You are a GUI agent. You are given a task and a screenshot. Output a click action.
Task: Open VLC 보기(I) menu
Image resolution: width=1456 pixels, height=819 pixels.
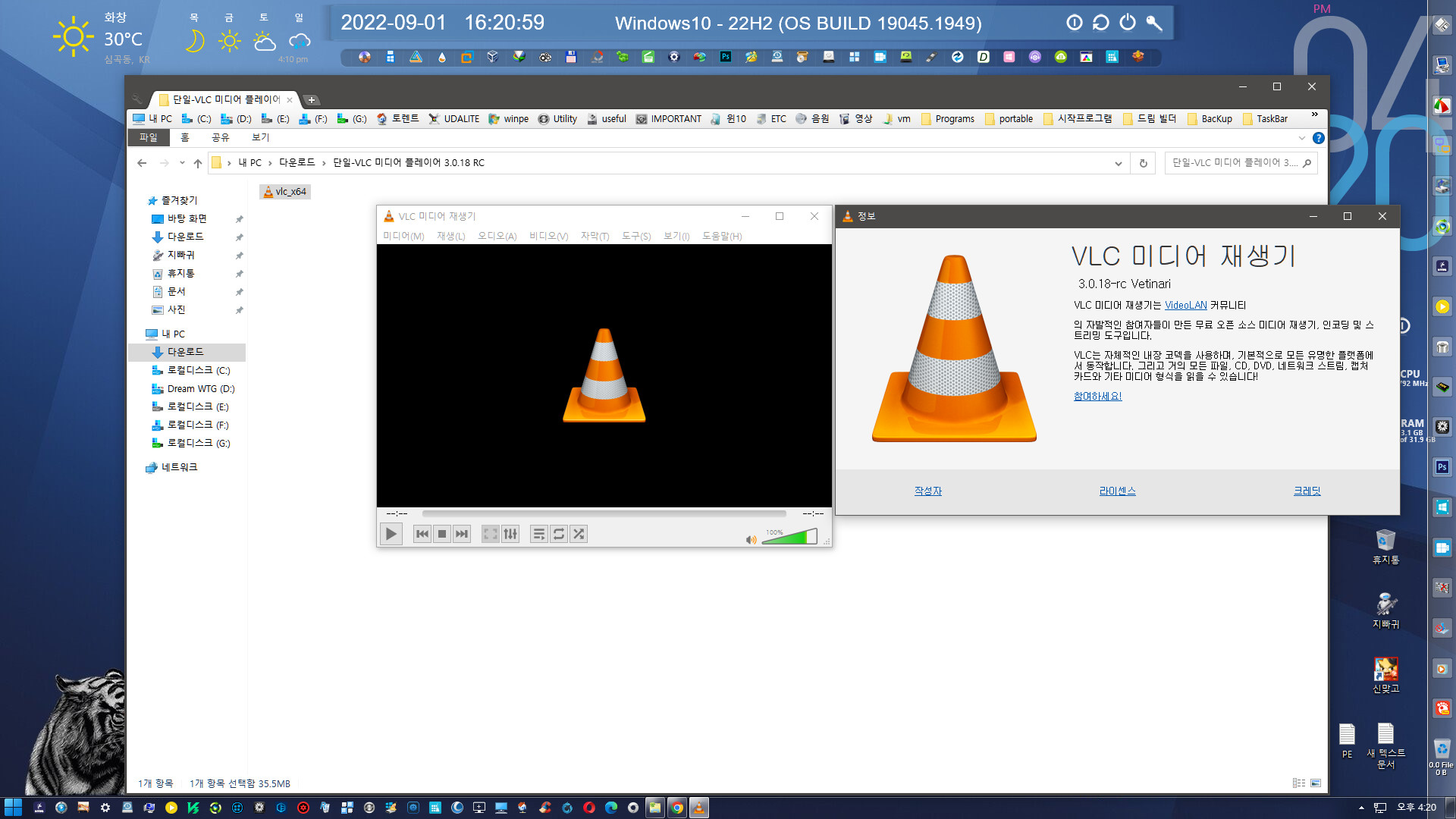point(676,236)
